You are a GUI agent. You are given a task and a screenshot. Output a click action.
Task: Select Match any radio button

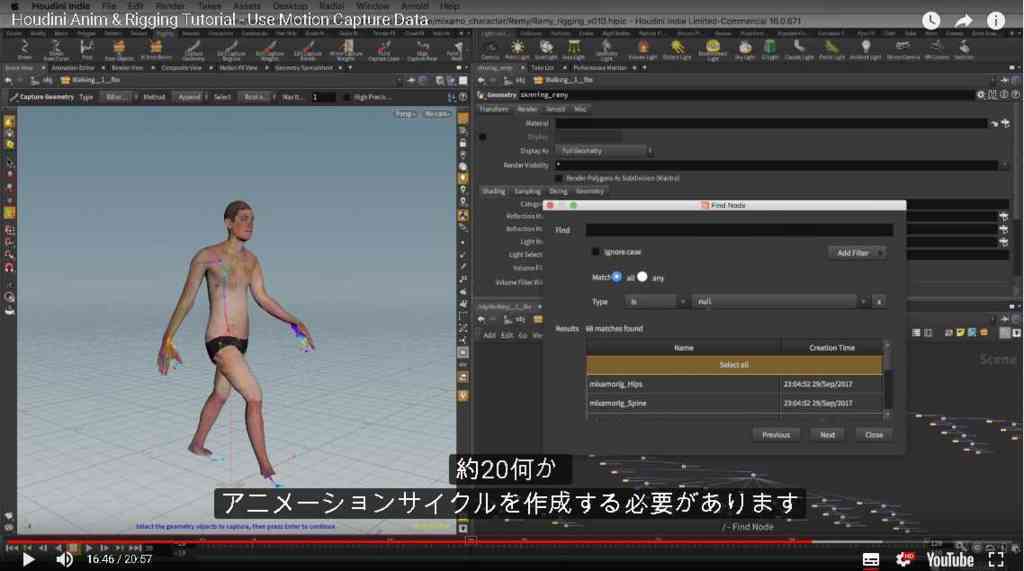point(643,277)
